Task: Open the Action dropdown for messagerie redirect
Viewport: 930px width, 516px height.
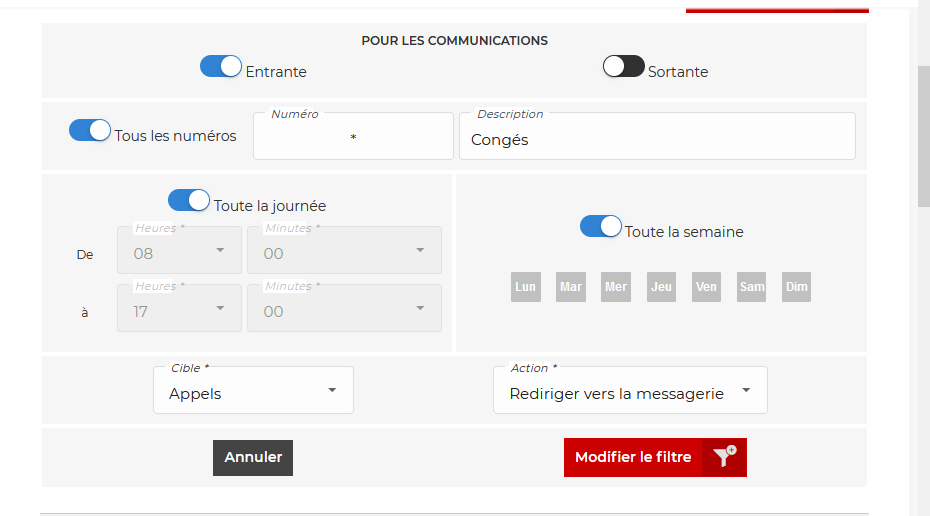Action: [630, 390]
